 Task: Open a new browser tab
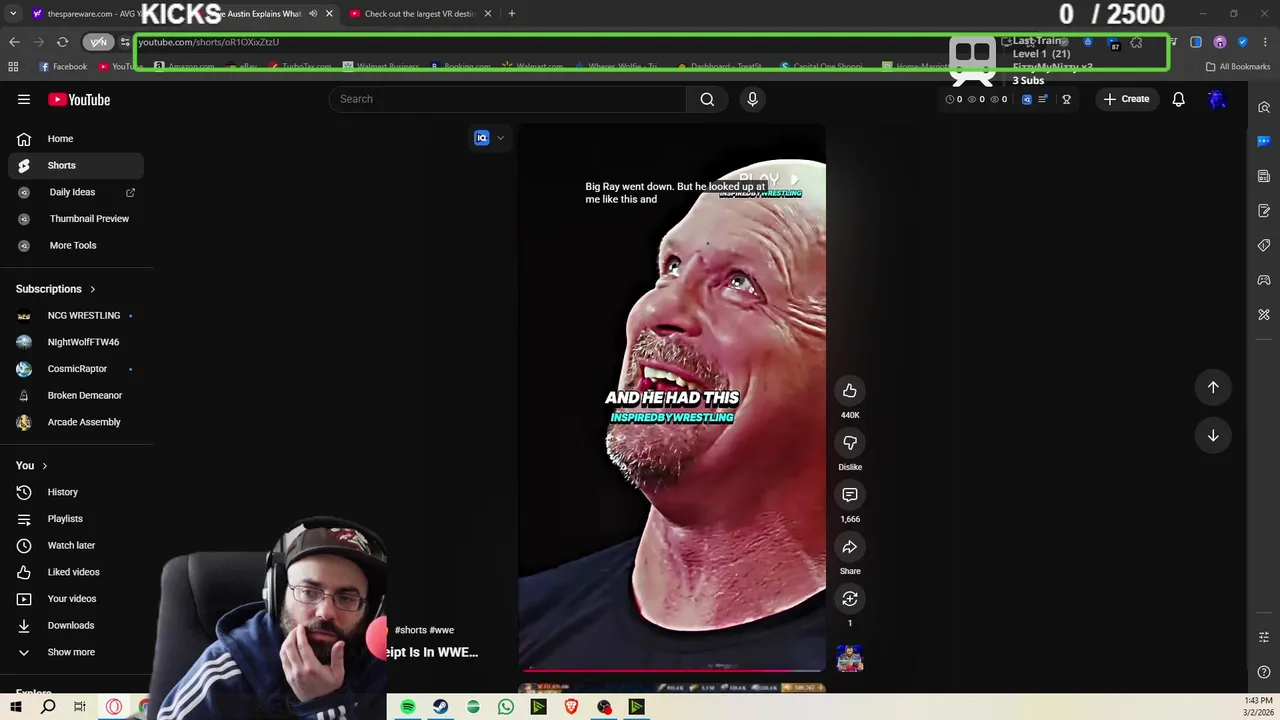[511, 14]
